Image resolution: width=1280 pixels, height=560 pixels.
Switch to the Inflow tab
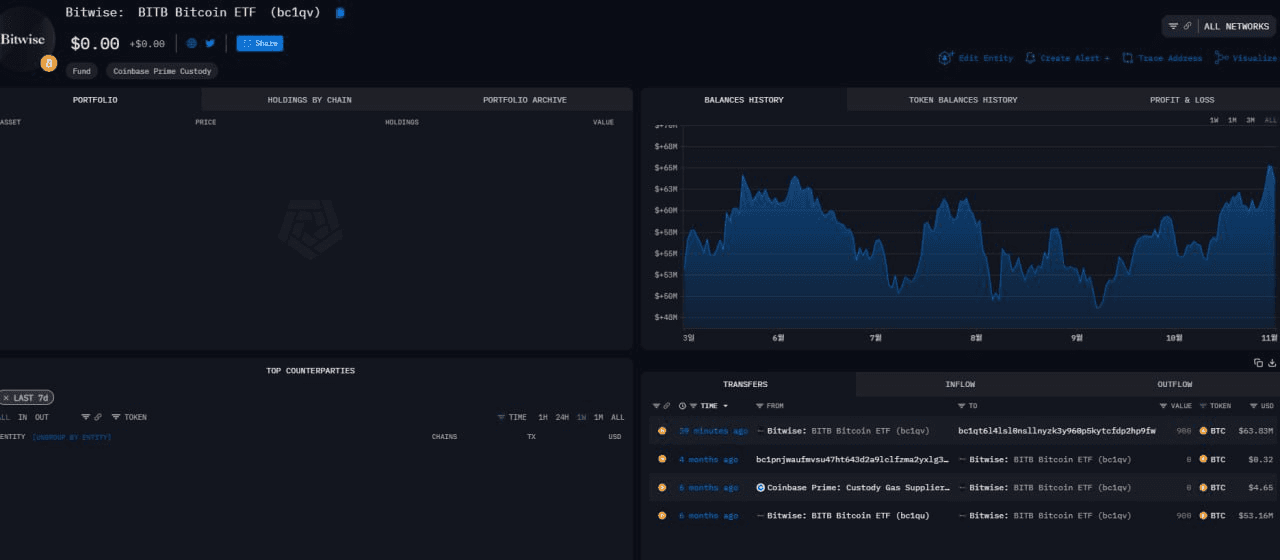pyautogui.click(x=960, y=384)
